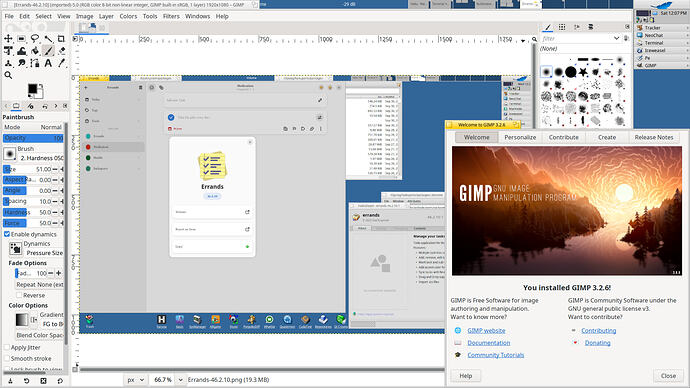The image size is (690, 388).
Task: Select the Clone tool
Action: (8, 63)
